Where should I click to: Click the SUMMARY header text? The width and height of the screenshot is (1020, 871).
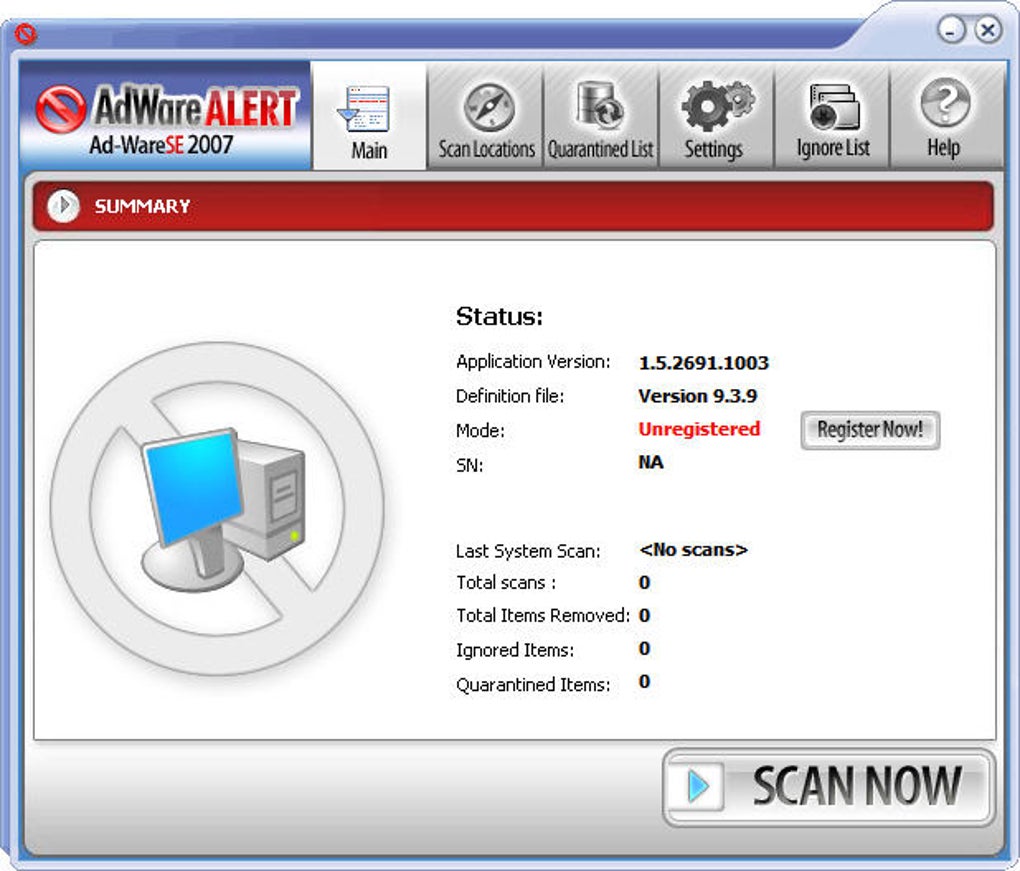(142, 206)
